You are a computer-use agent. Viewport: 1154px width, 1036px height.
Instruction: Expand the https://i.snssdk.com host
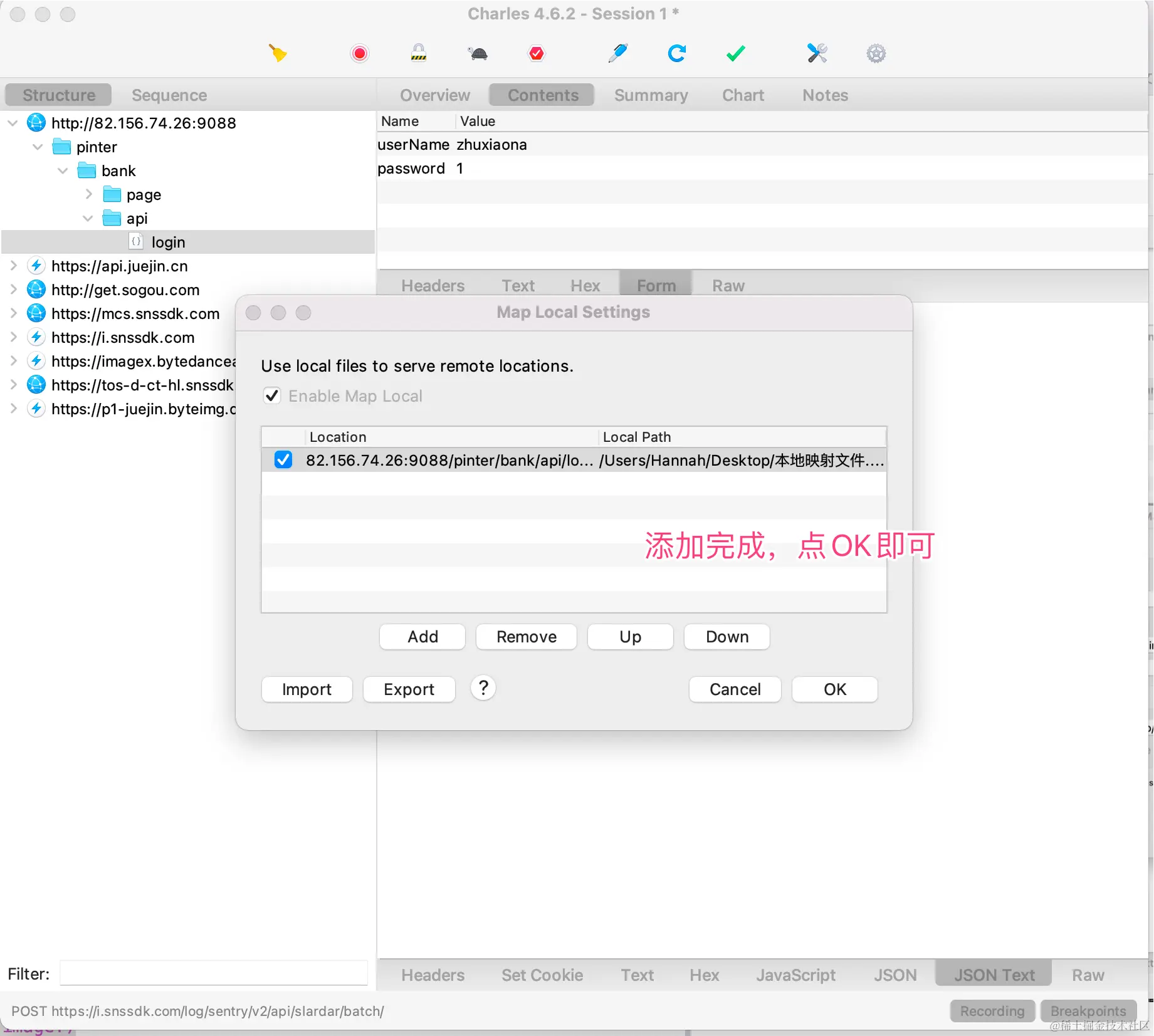point(13,337)
